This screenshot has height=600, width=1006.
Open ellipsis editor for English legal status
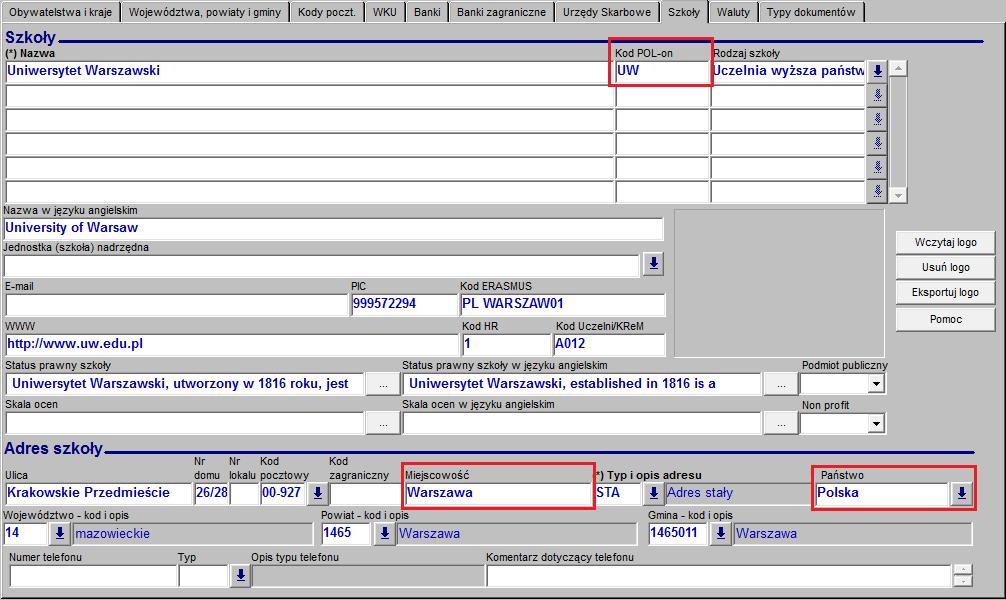click(x=781, y=384)
